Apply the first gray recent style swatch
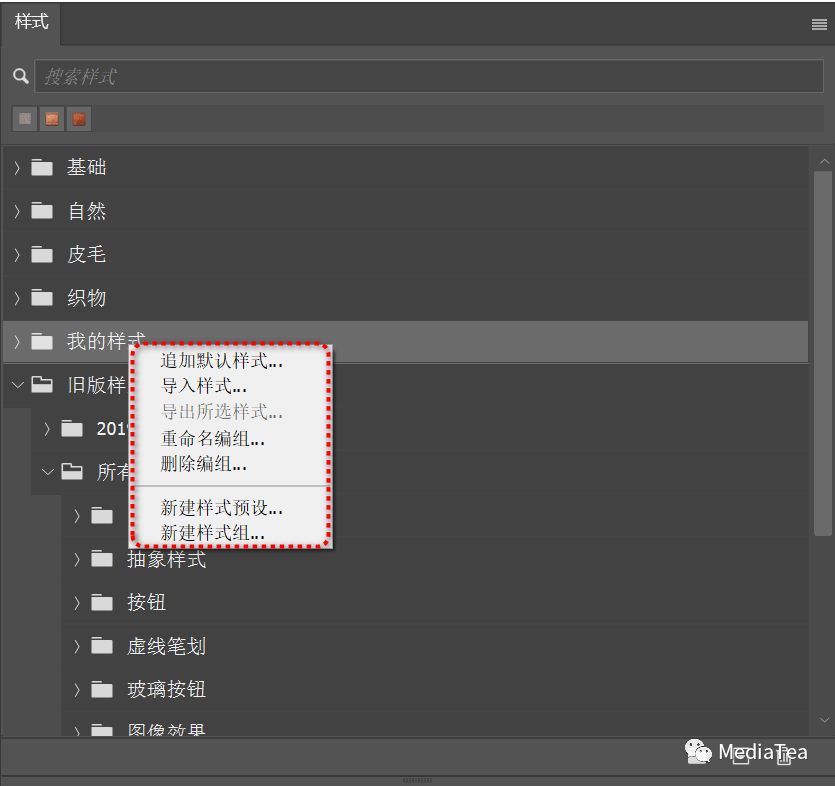 click(x=25, y=118)
